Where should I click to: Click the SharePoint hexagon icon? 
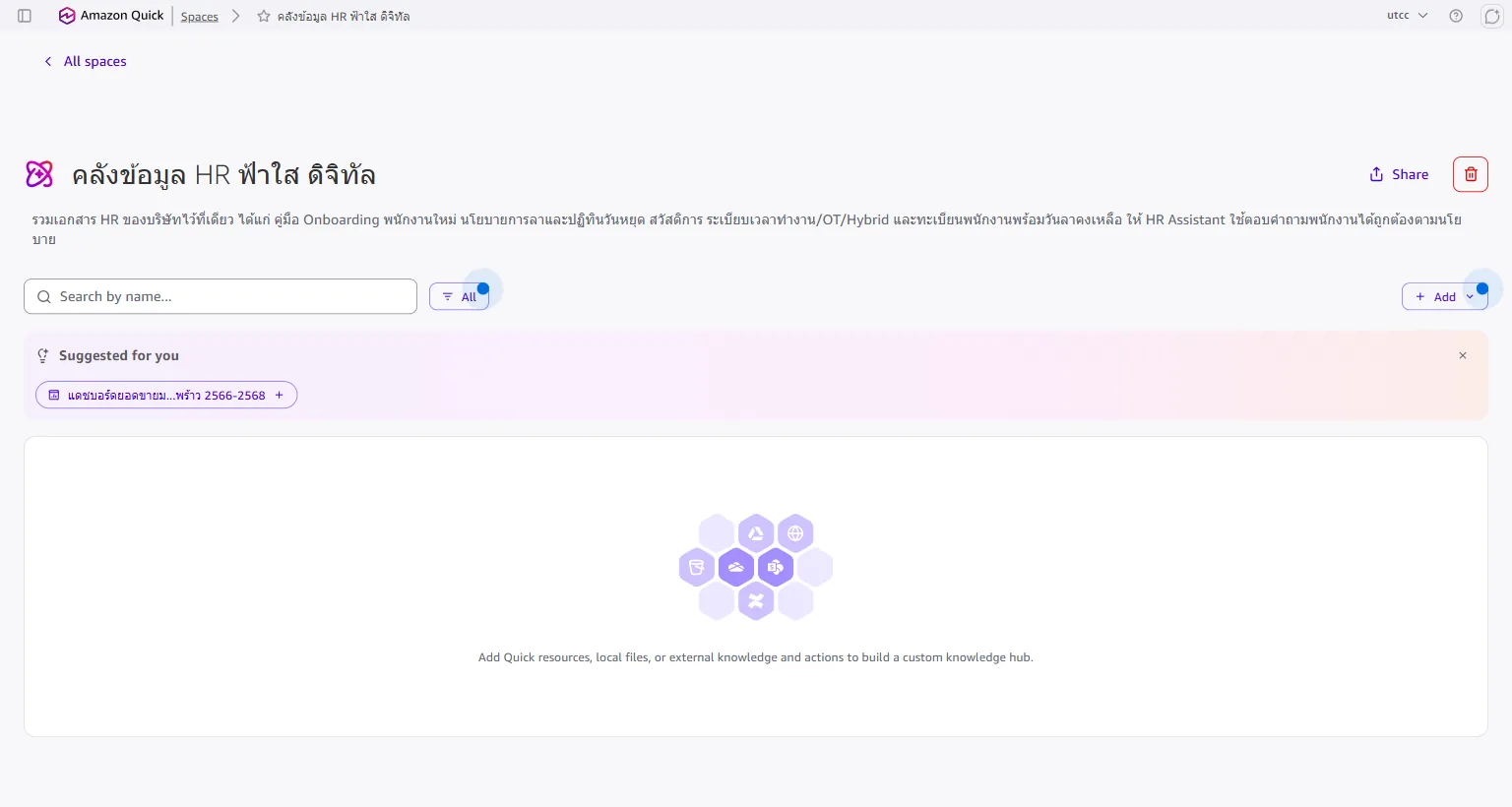click(776, 567)
